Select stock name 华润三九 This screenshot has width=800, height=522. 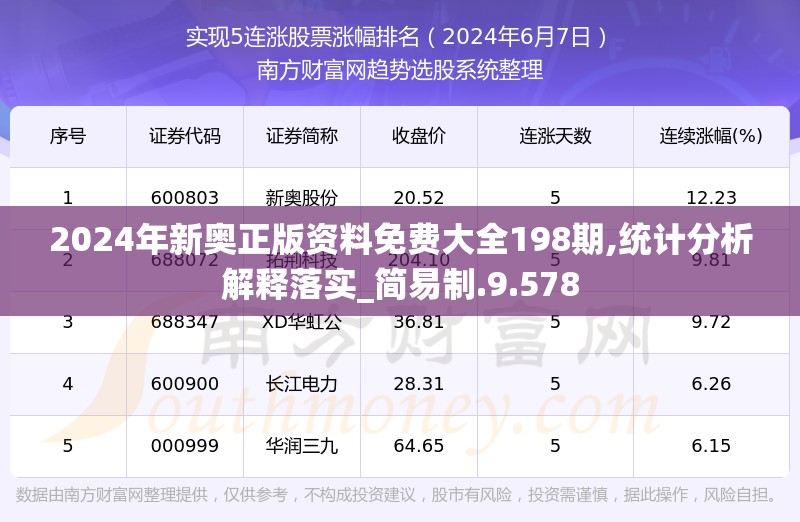[302, 446]
